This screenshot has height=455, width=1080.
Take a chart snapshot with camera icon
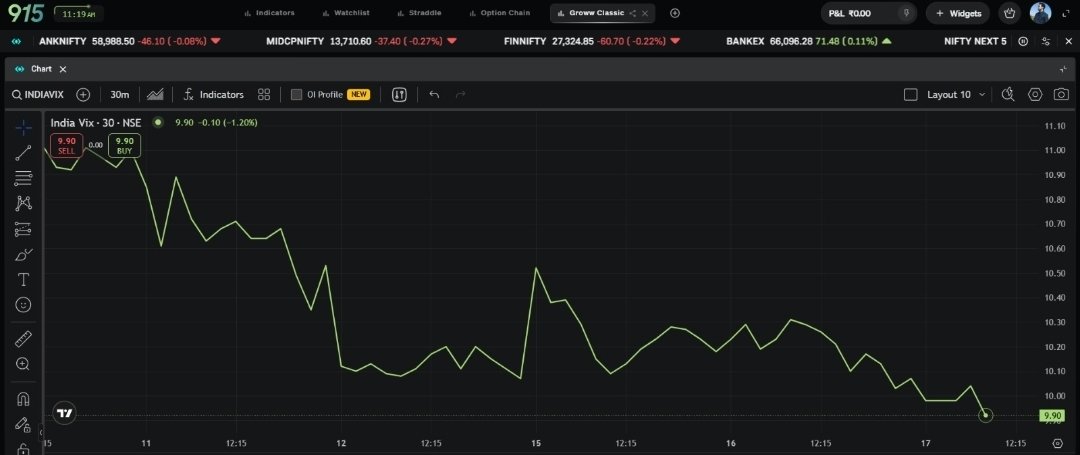pos(1061,94)
